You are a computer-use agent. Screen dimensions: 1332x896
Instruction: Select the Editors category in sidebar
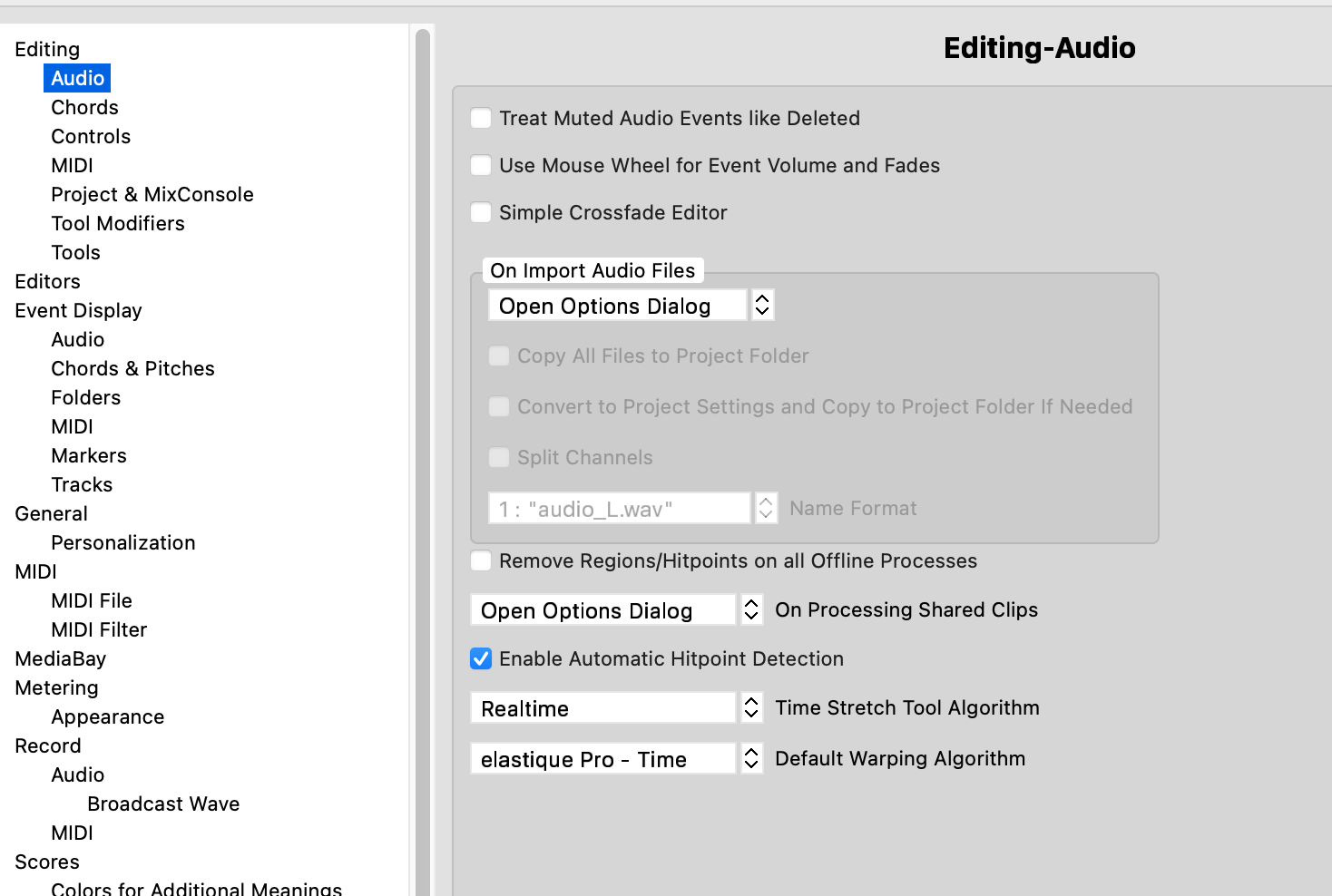click(47, 282)
